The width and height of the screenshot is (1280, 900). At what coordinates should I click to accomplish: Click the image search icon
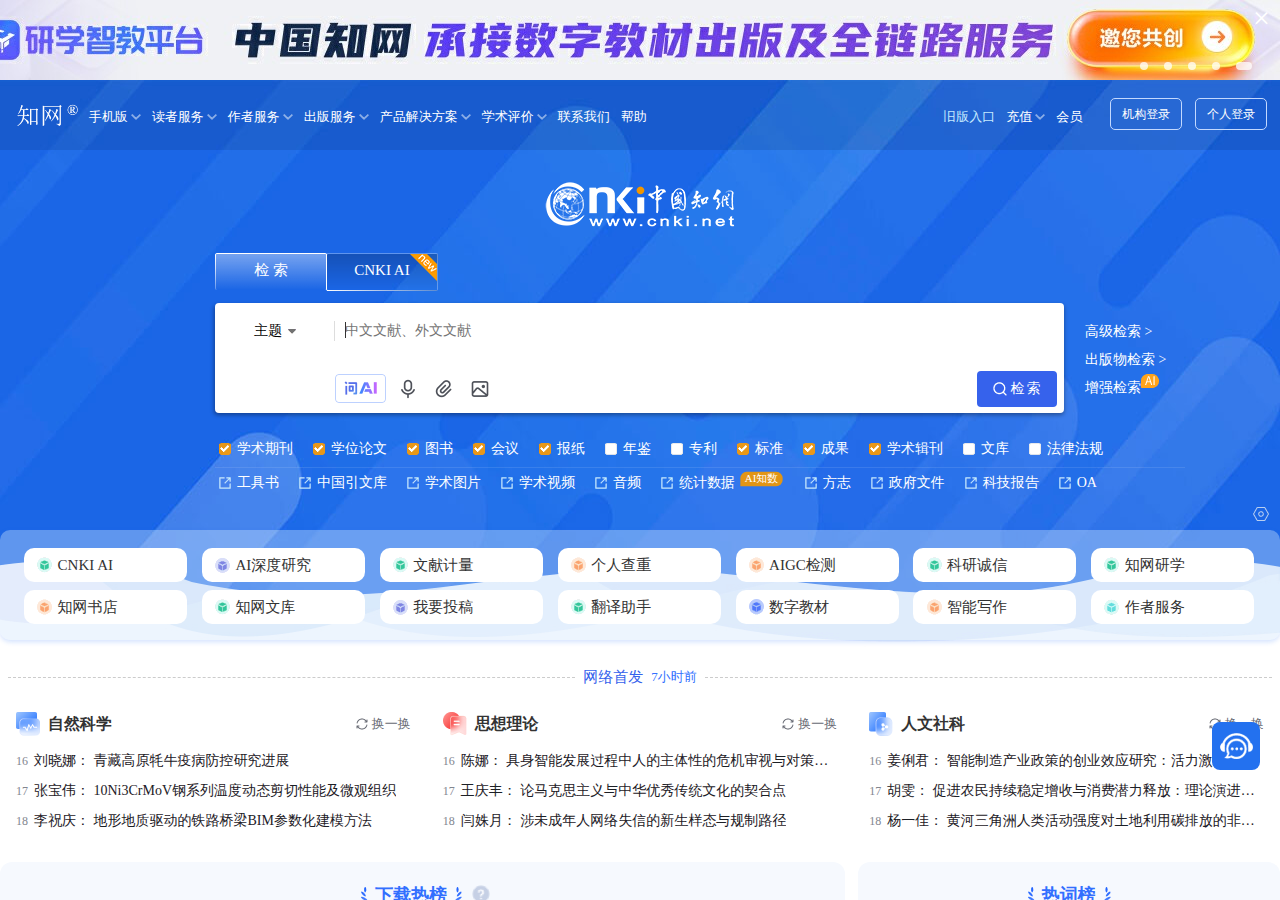[x=480, y=389]
